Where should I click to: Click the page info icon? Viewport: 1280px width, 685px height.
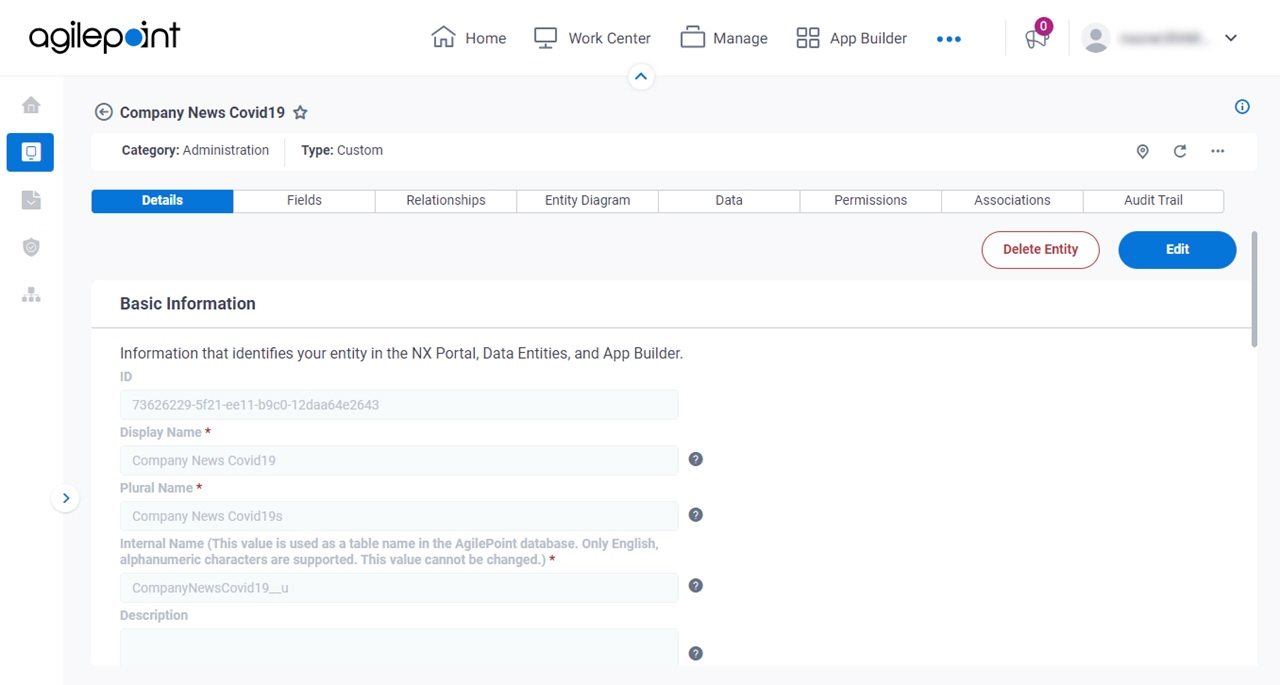1242,107
